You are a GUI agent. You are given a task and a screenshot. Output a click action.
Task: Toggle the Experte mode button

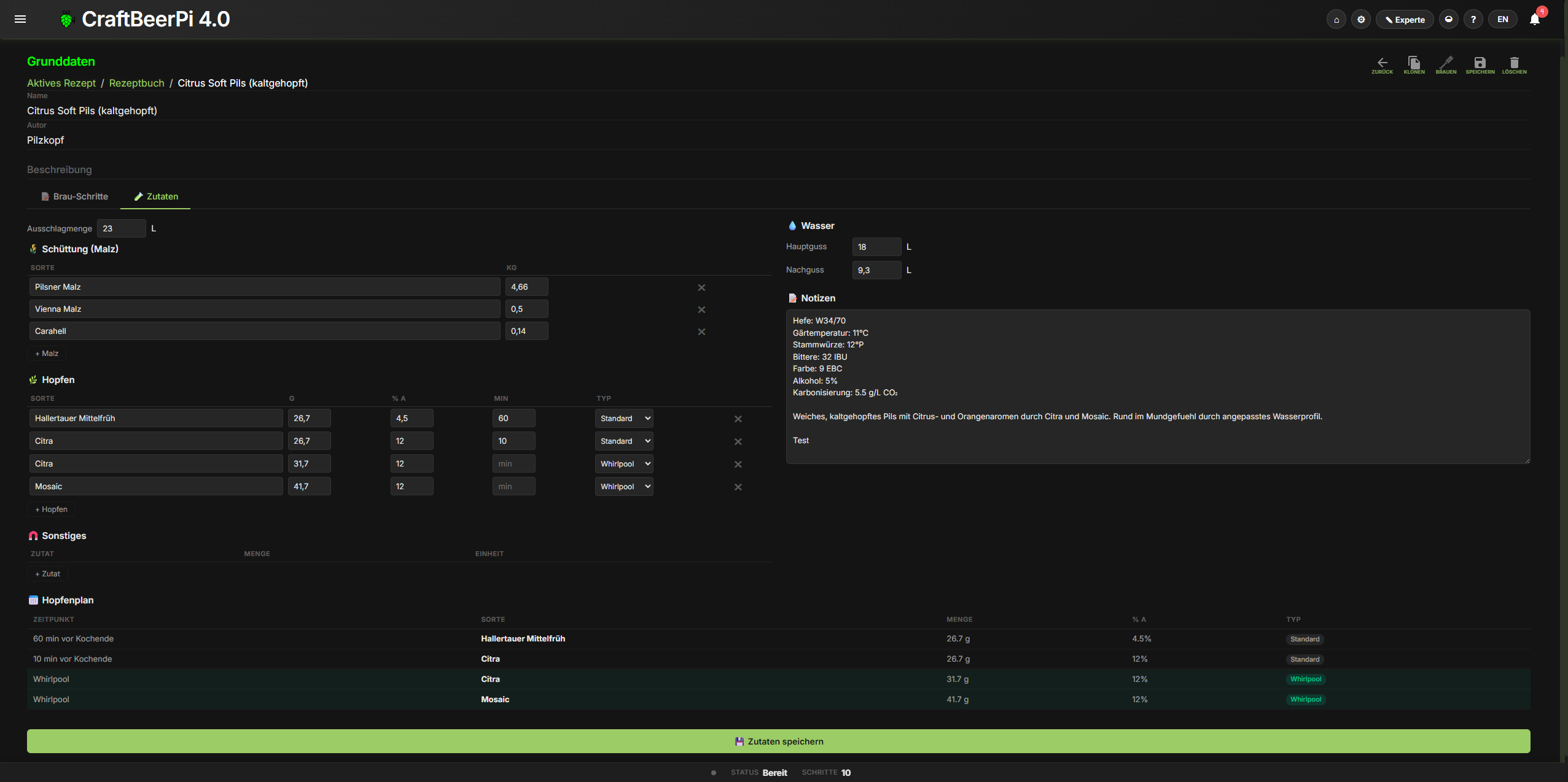1405,20
